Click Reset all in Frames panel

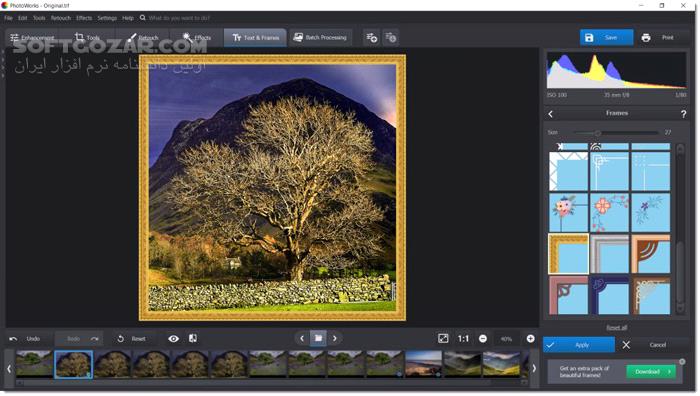click(617, 328)
